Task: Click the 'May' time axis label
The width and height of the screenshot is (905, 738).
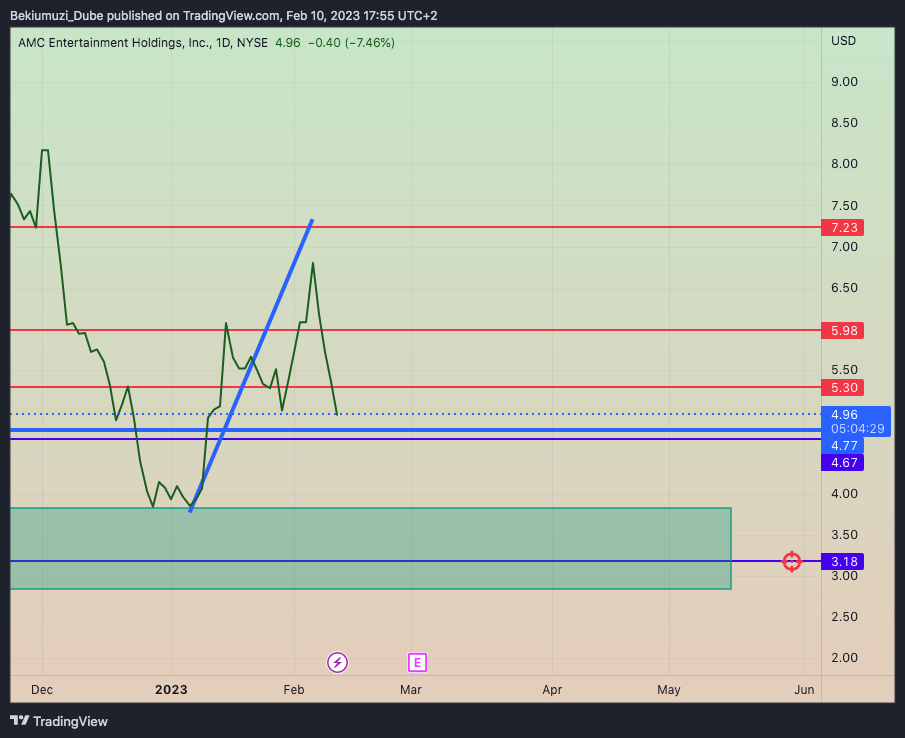Action: point(669,690)
